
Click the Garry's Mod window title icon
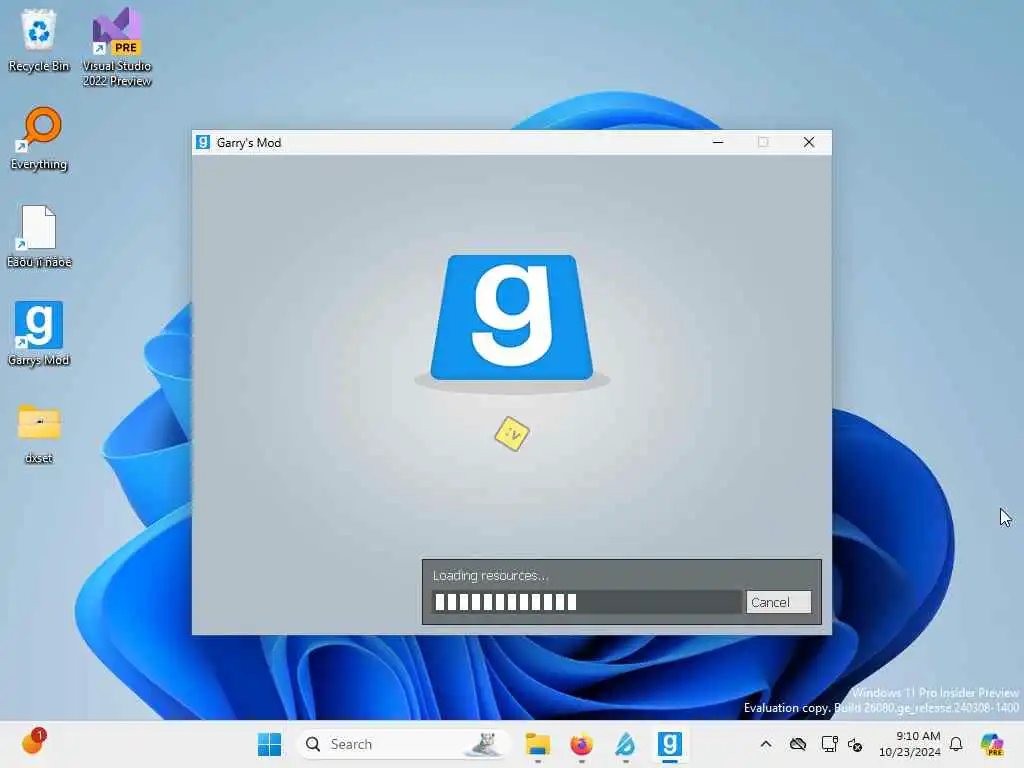click(x=203, y=142)
